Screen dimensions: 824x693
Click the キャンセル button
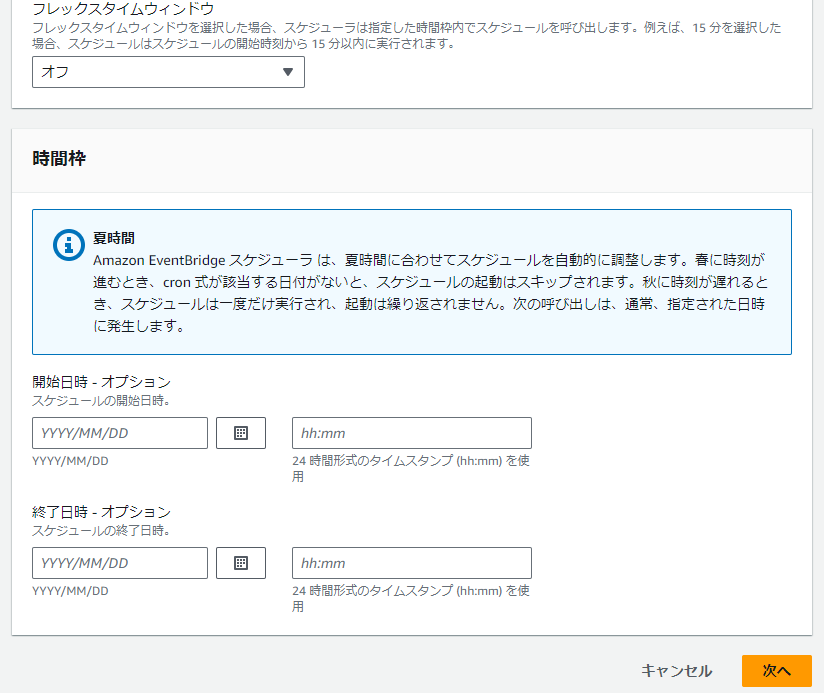pyautogui.click(x=676, y=670)
